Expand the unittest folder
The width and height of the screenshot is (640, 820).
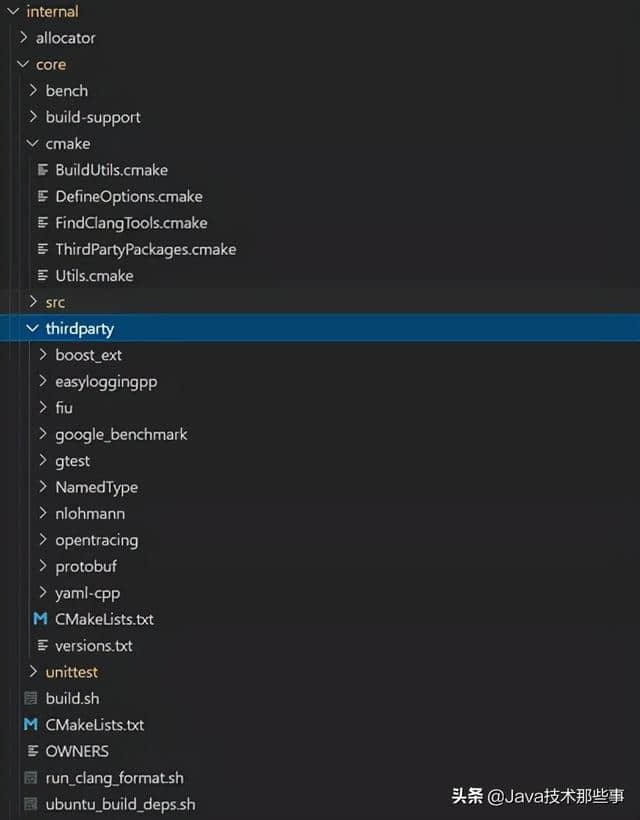[x=33, y=672]
